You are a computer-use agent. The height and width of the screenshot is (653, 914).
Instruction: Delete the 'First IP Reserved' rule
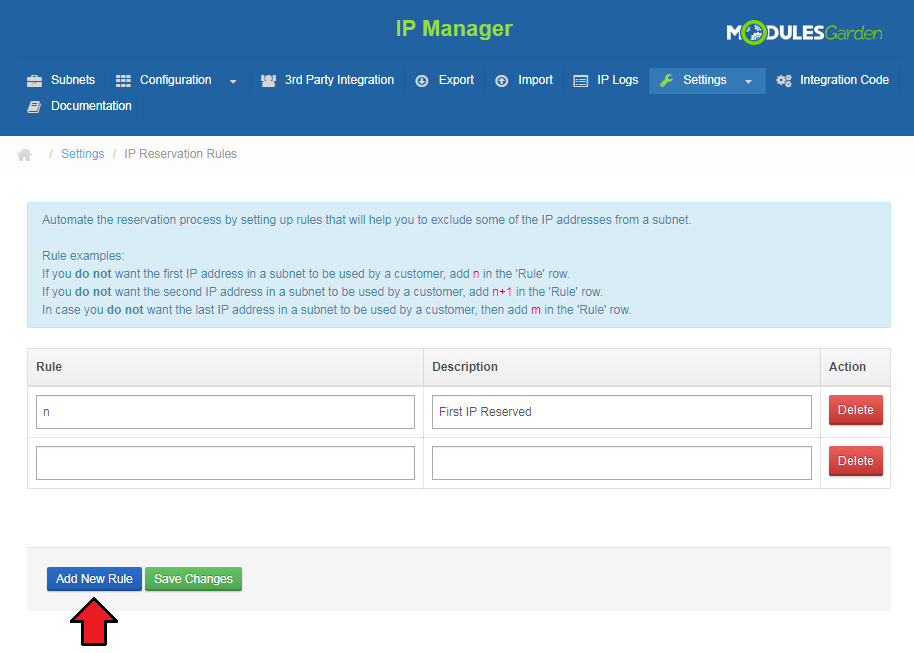coord(855,410)
